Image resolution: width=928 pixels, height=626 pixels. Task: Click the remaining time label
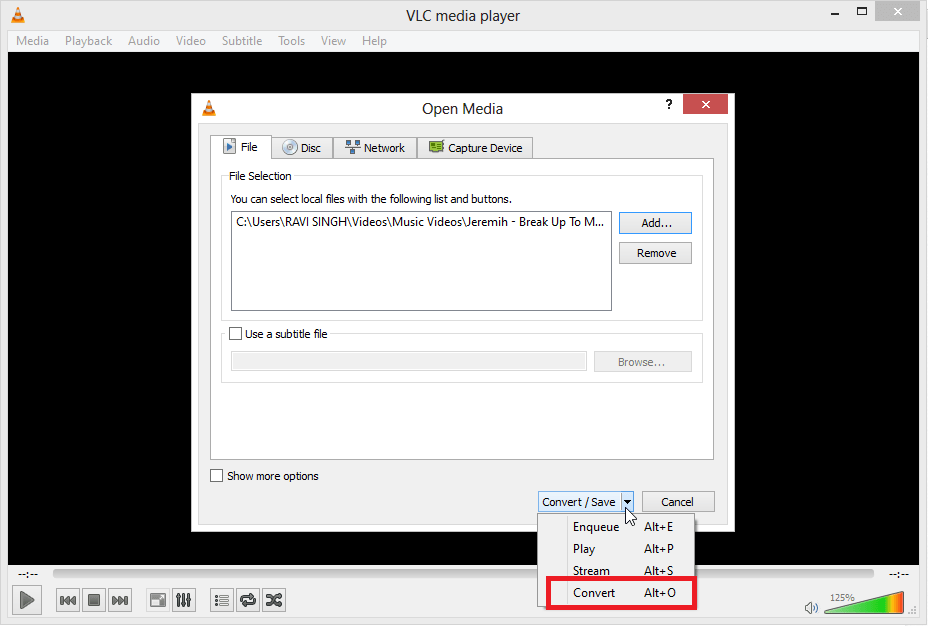click(x=898, y=574)
